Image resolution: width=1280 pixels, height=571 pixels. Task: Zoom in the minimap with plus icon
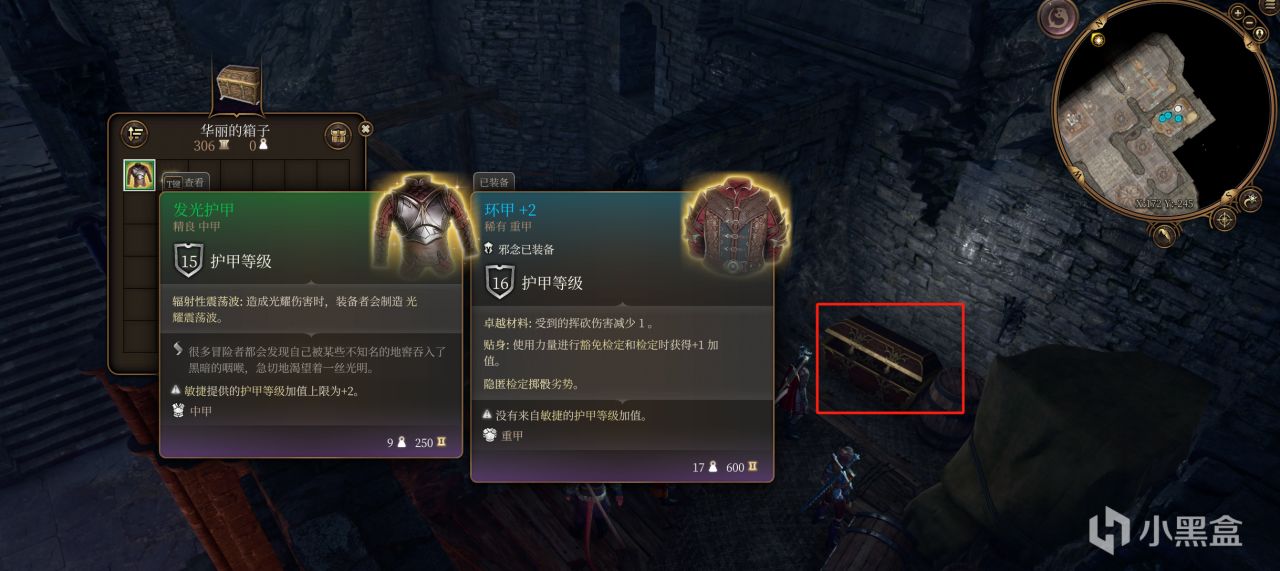coord(1238,13)
